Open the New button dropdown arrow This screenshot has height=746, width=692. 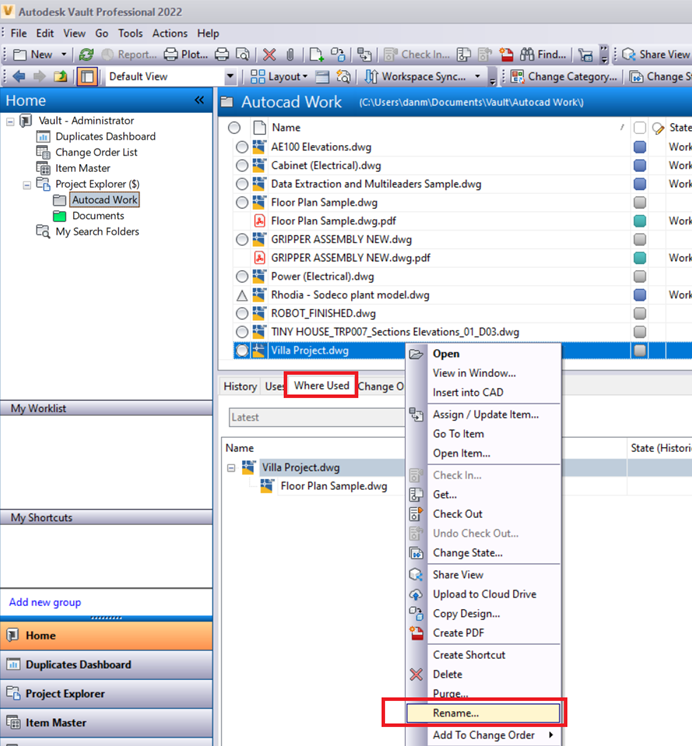click(x=64, y=55)
